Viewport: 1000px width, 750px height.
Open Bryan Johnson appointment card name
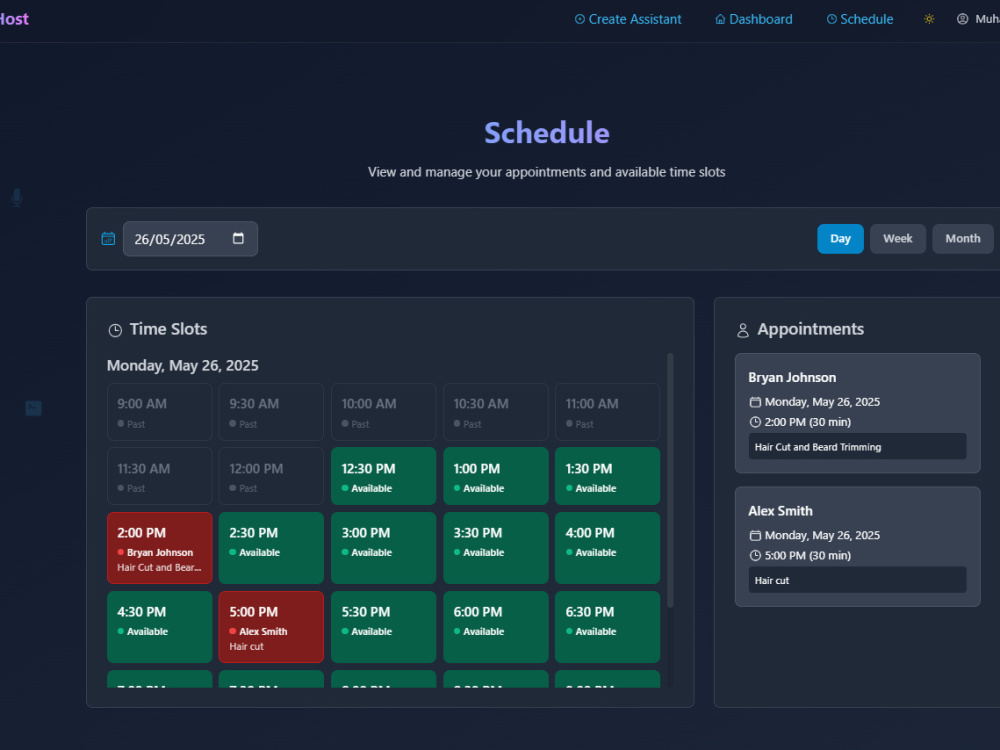point(791,378)
